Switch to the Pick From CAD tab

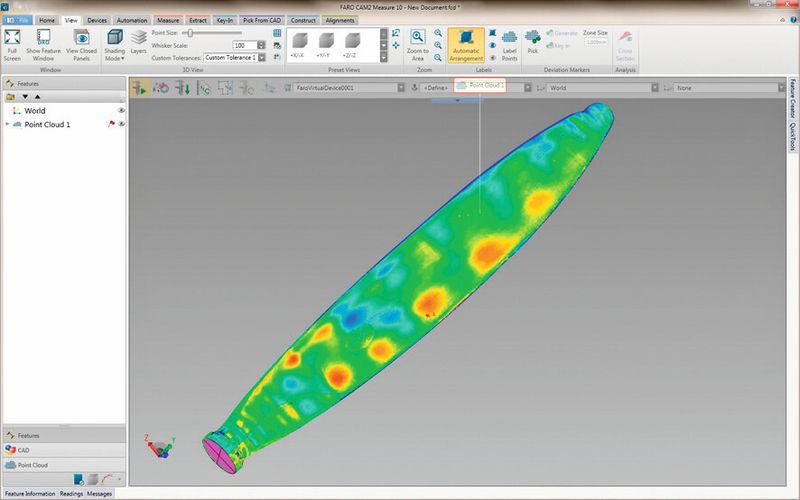pyautogui.click(x=262, y=20)
